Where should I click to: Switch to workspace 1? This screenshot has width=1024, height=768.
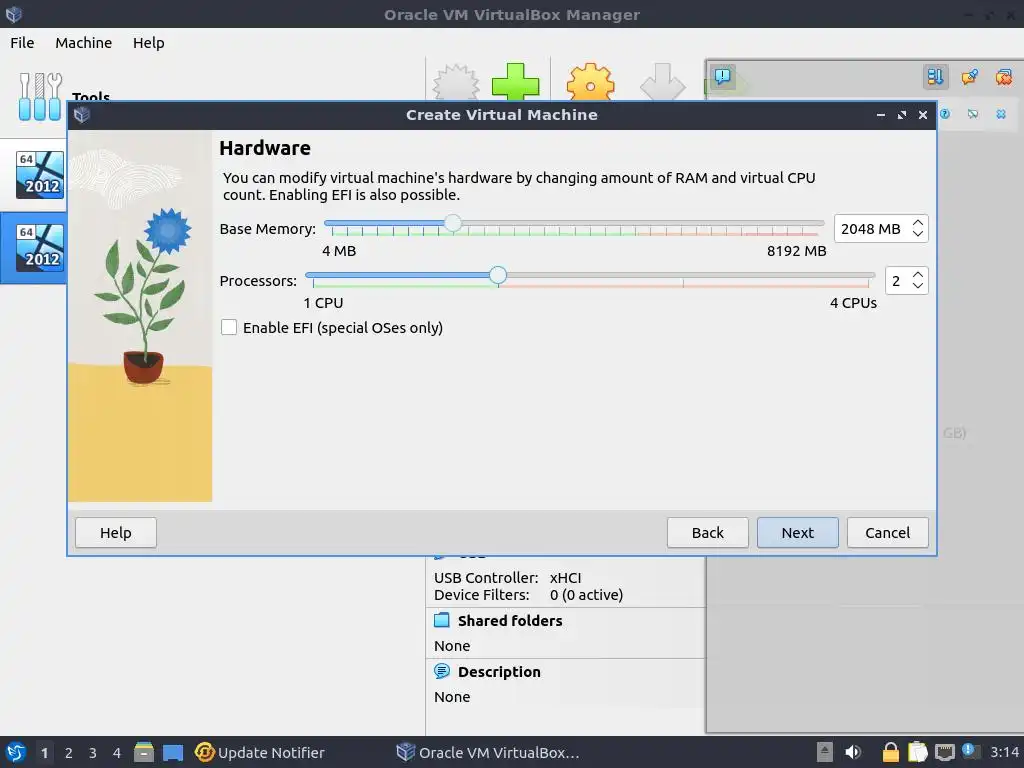[x=44, y=753]
